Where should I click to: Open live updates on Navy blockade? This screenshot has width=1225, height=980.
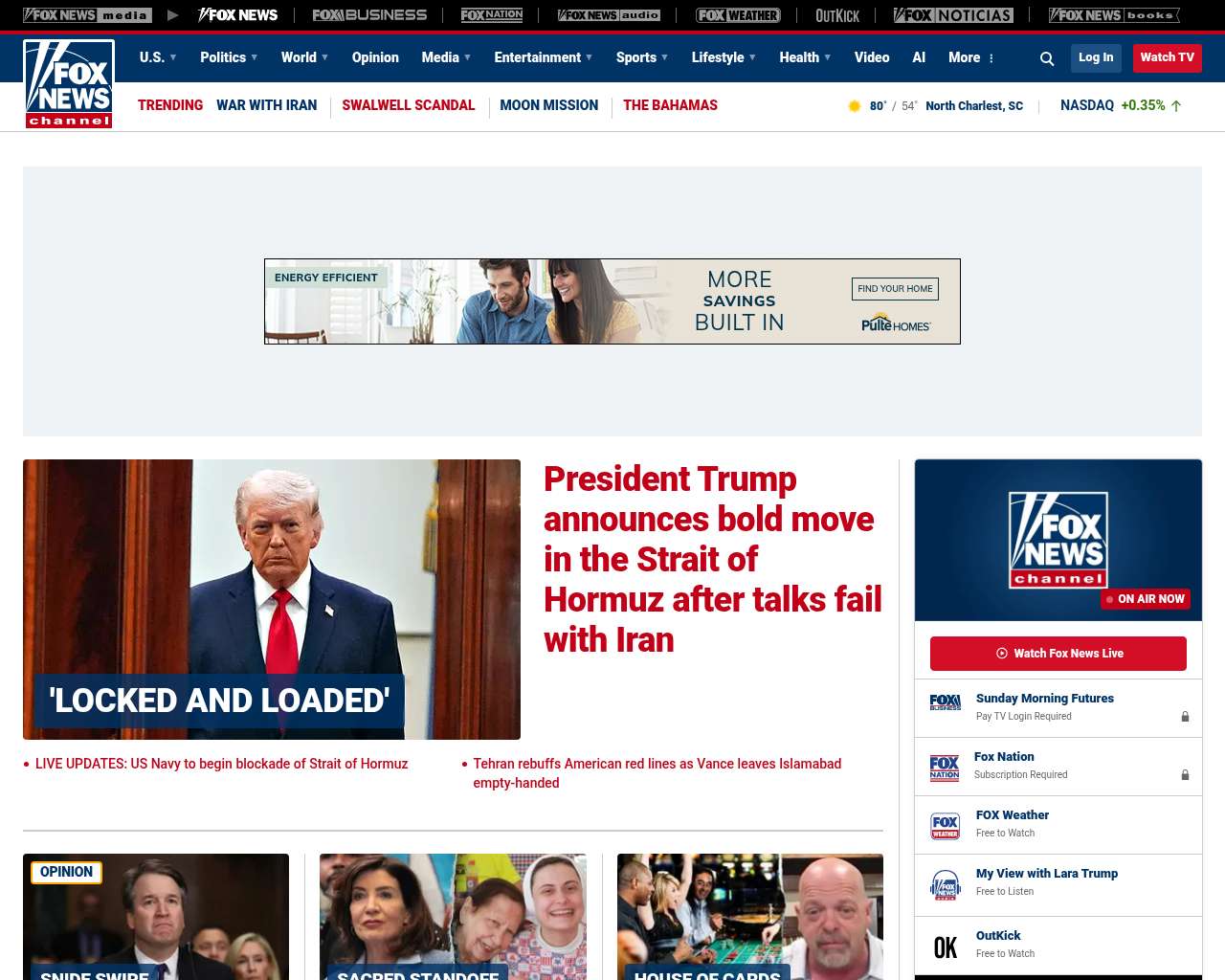pos(221,764)
